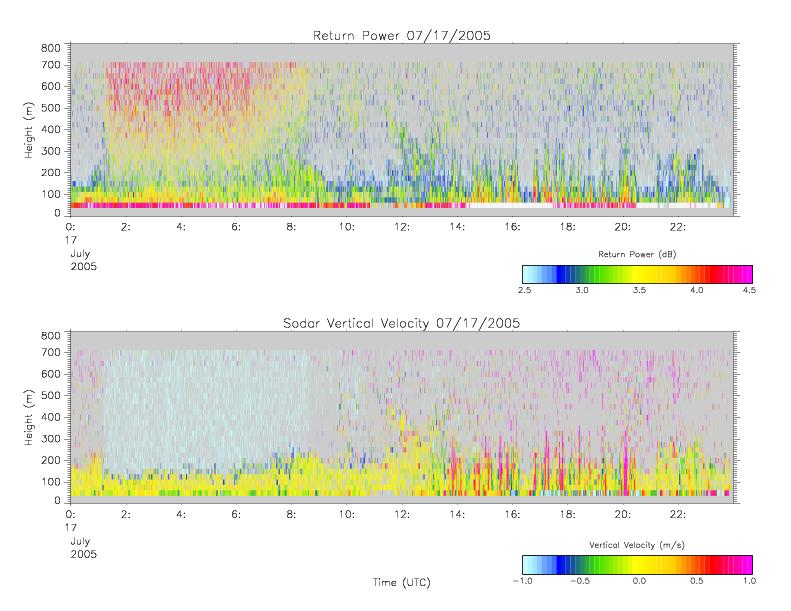Click the "8:" time tick under Vertical Velocity plot
This screenshot has height=611, width=791.
pyautogui.click(x=292, y=515)
